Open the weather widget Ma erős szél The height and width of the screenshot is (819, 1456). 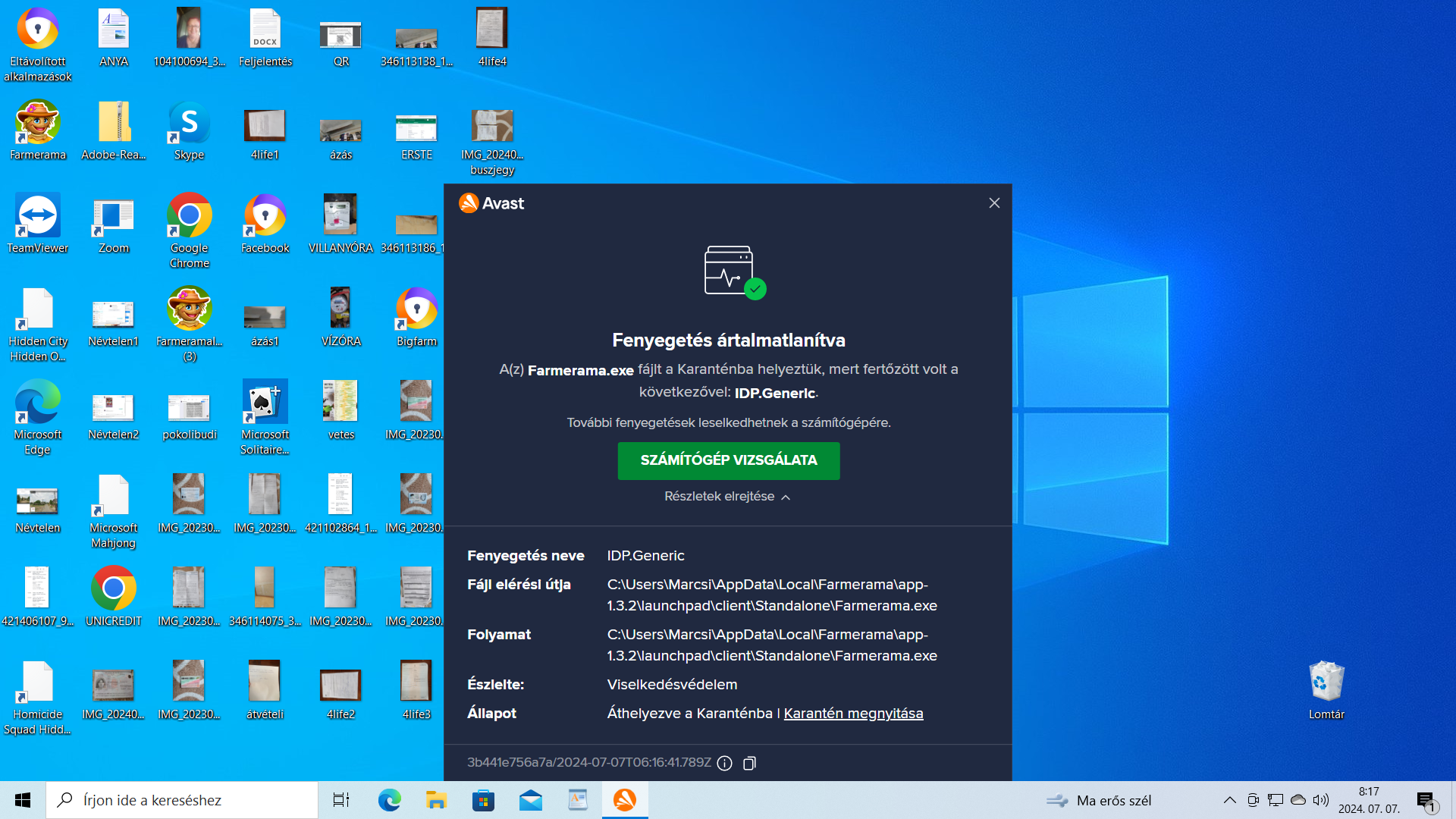click(x=1099, y=800)
